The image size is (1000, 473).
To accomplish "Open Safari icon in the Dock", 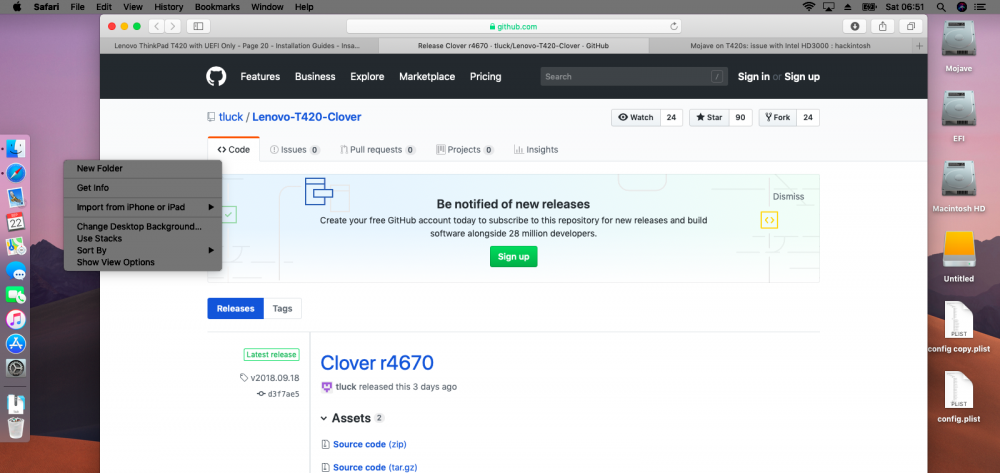I will click(x=16, y=173).
